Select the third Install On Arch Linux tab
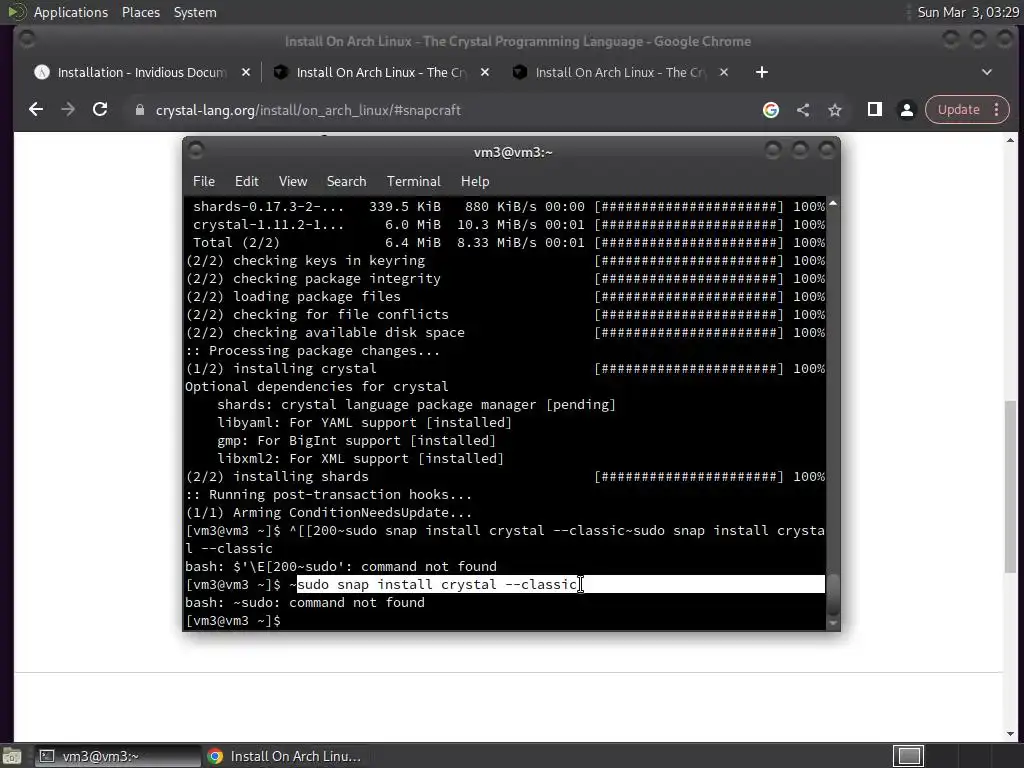 [x=620, y=72]
